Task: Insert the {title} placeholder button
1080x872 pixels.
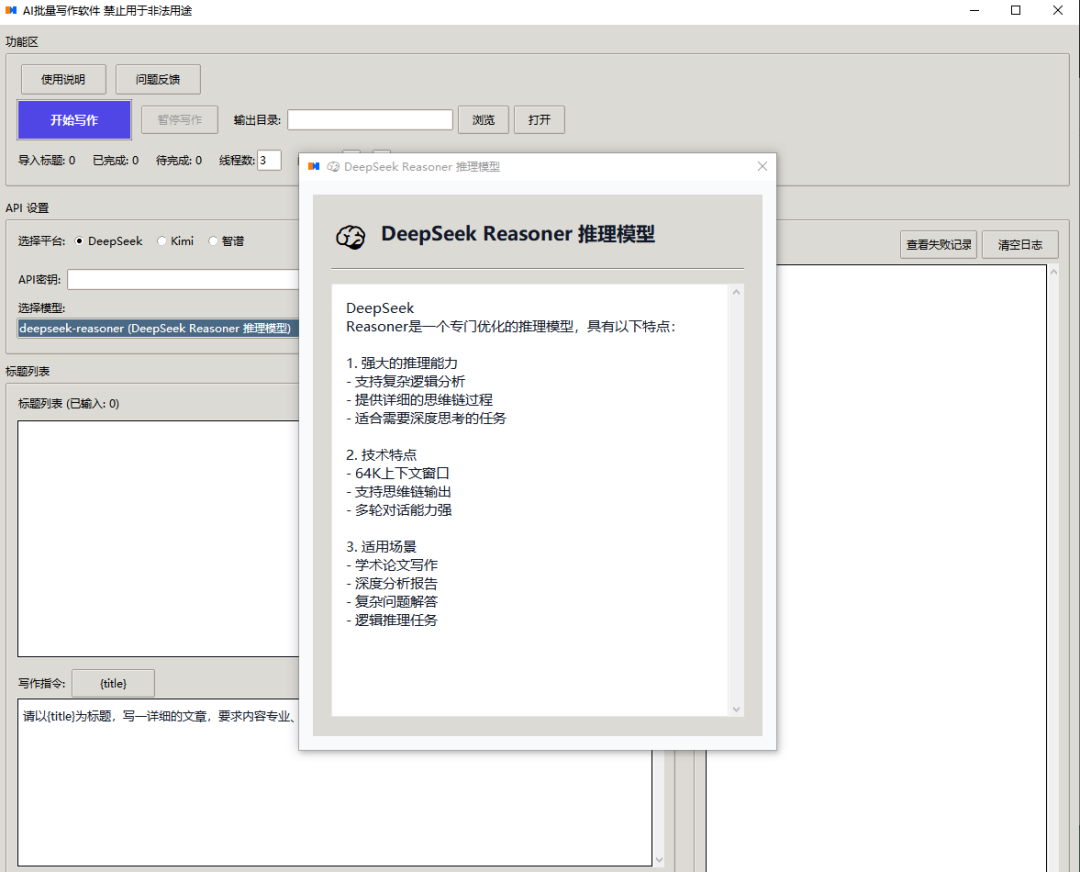Action: coord(113,683)
